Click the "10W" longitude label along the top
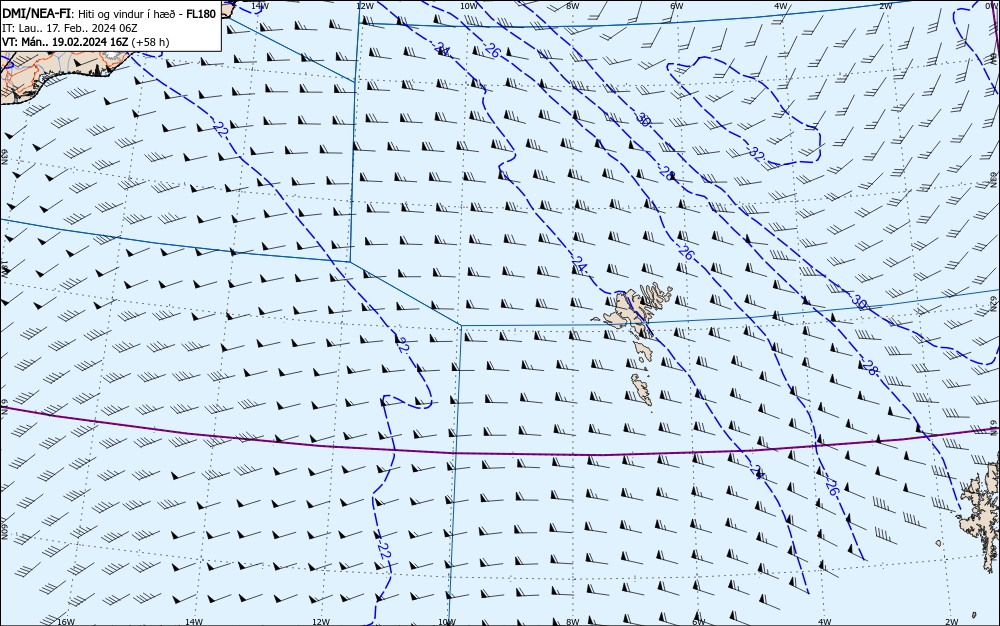The height and width of the screenshot is (626, 1000). click(x=468, y=6)
